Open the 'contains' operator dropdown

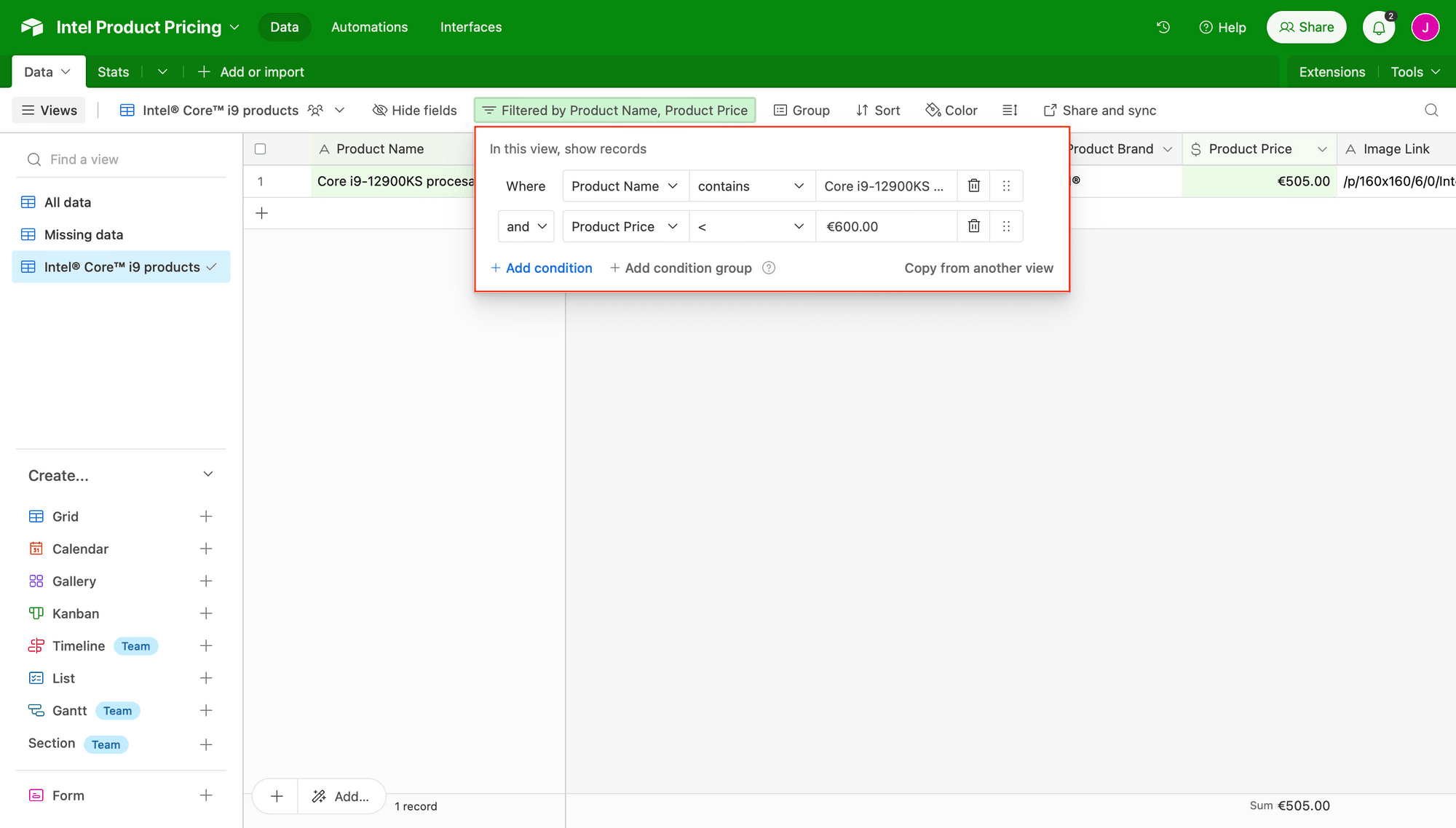(x=751, y=186)
